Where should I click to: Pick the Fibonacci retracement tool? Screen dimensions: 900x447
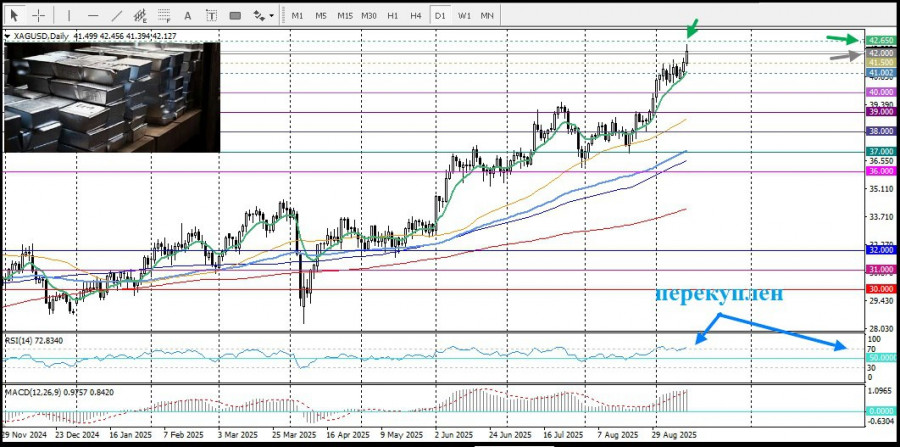pos(163,15)
